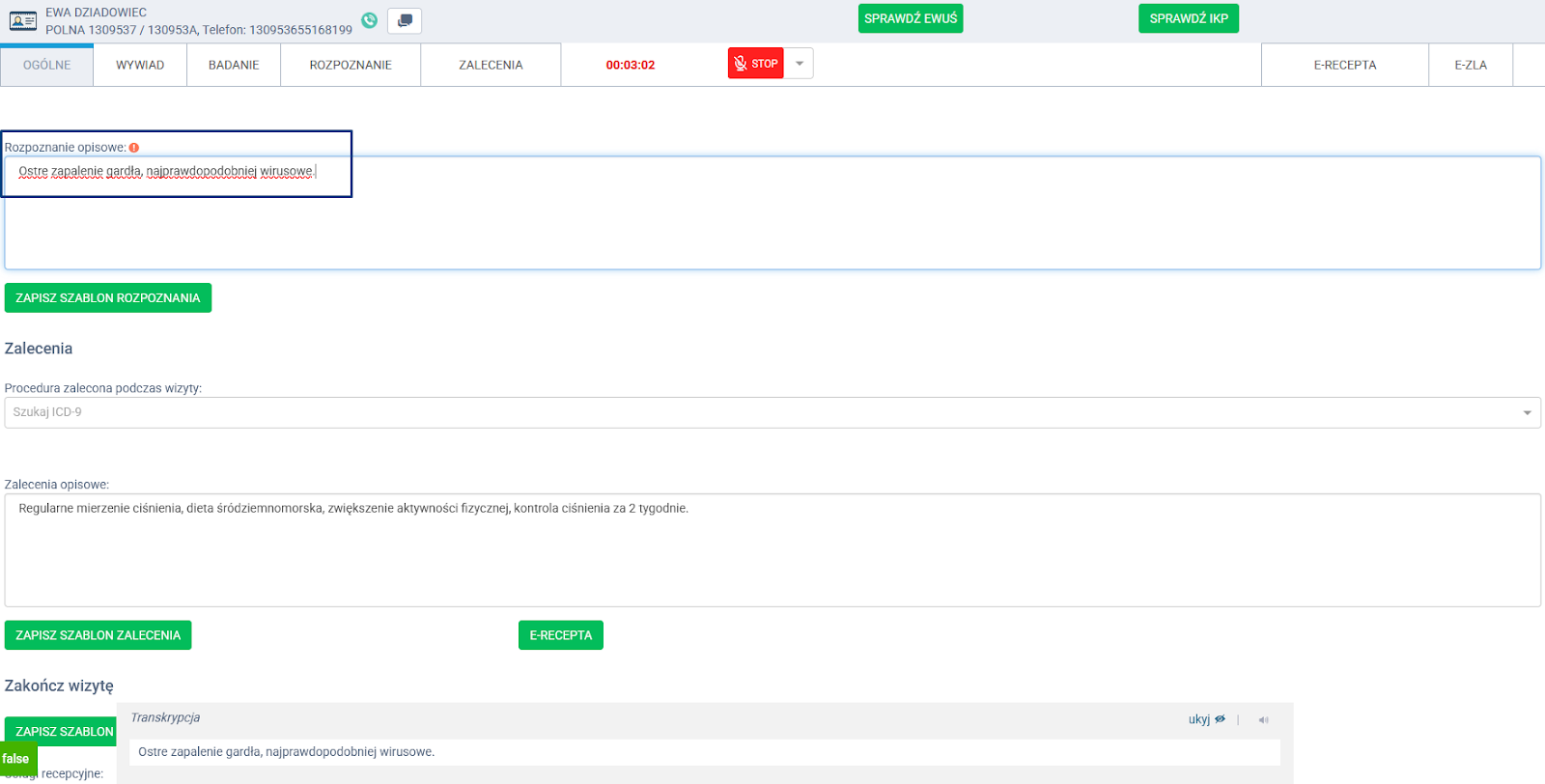Open the chat messages icon button
The width and height of the screenshot is (1545, 784).
[405, 20]
